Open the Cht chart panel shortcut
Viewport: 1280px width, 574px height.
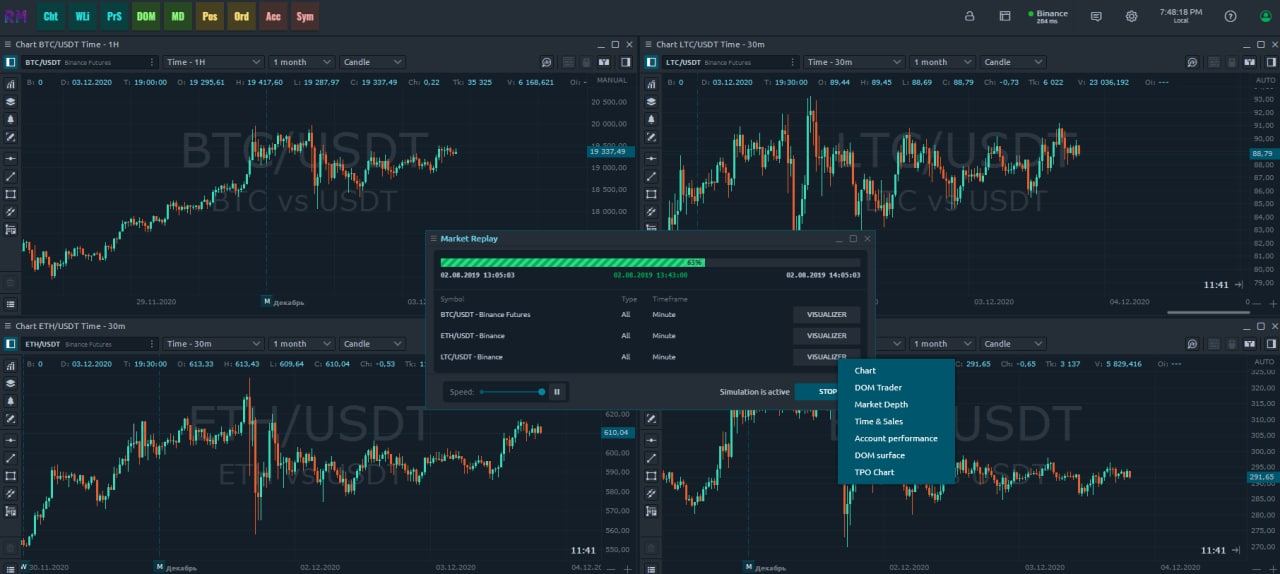point(50,16)
